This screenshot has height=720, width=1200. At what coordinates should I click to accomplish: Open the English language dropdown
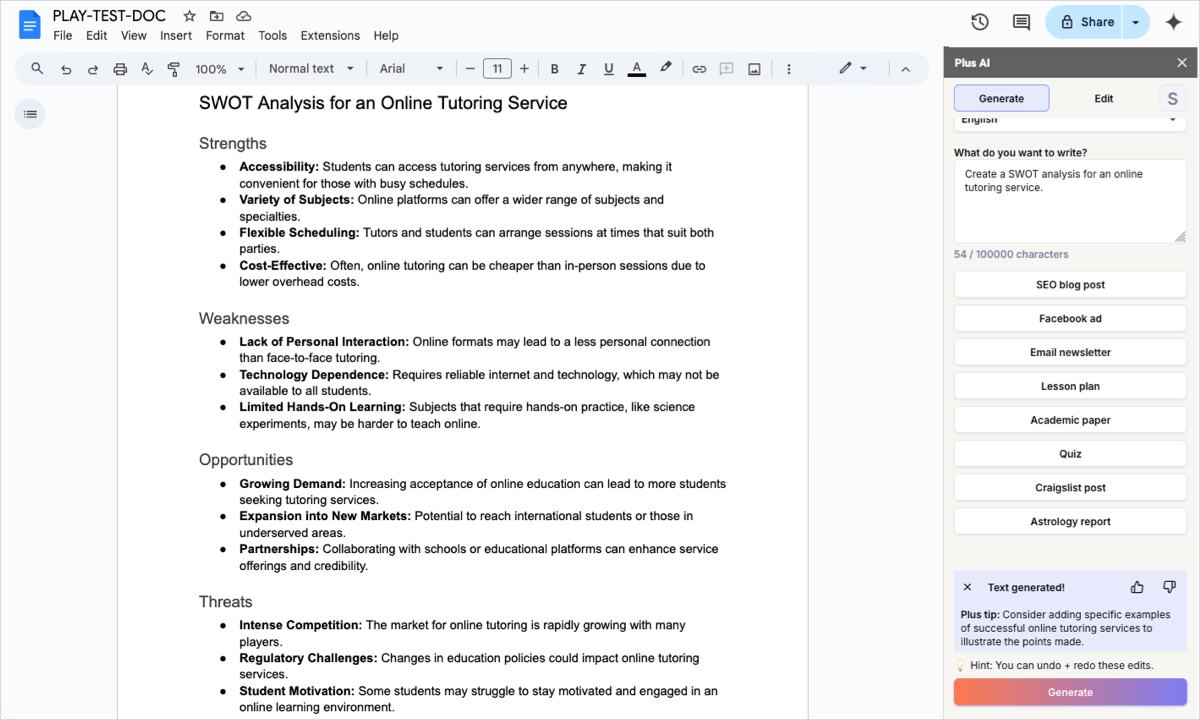click(x=1070, y=120)
